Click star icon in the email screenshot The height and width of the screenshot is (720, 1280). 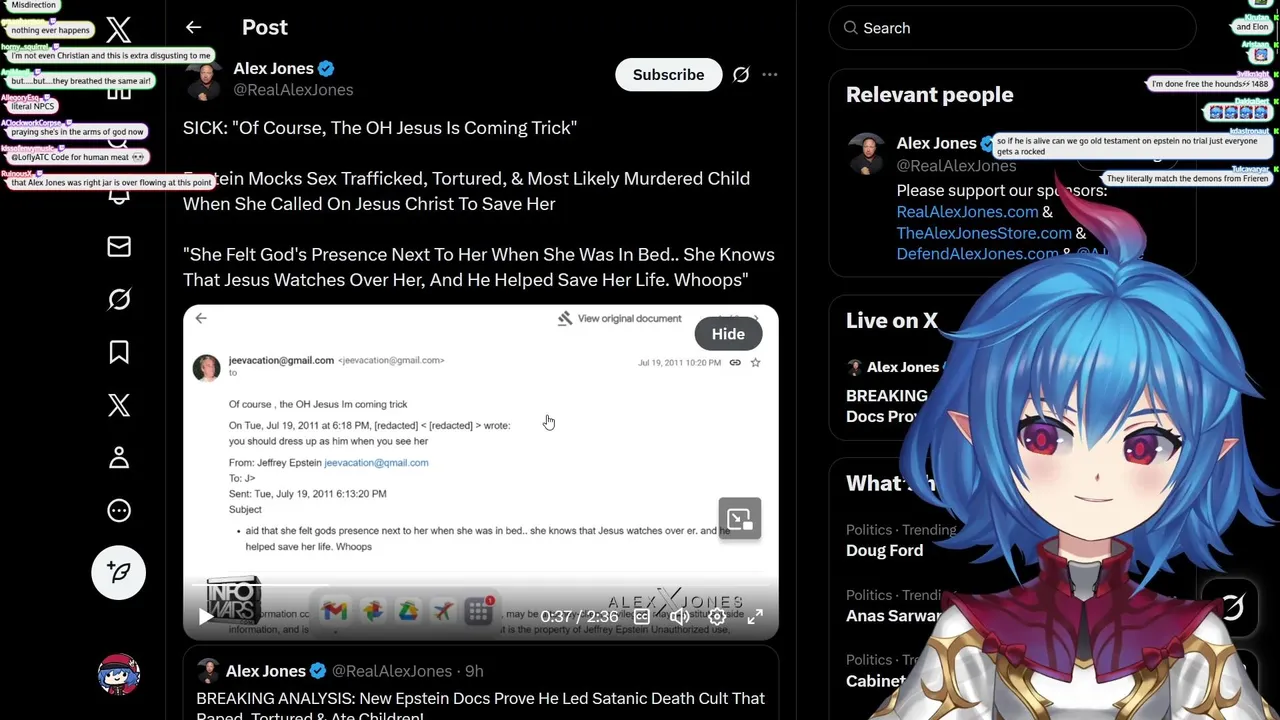click(x=755, y=362)
